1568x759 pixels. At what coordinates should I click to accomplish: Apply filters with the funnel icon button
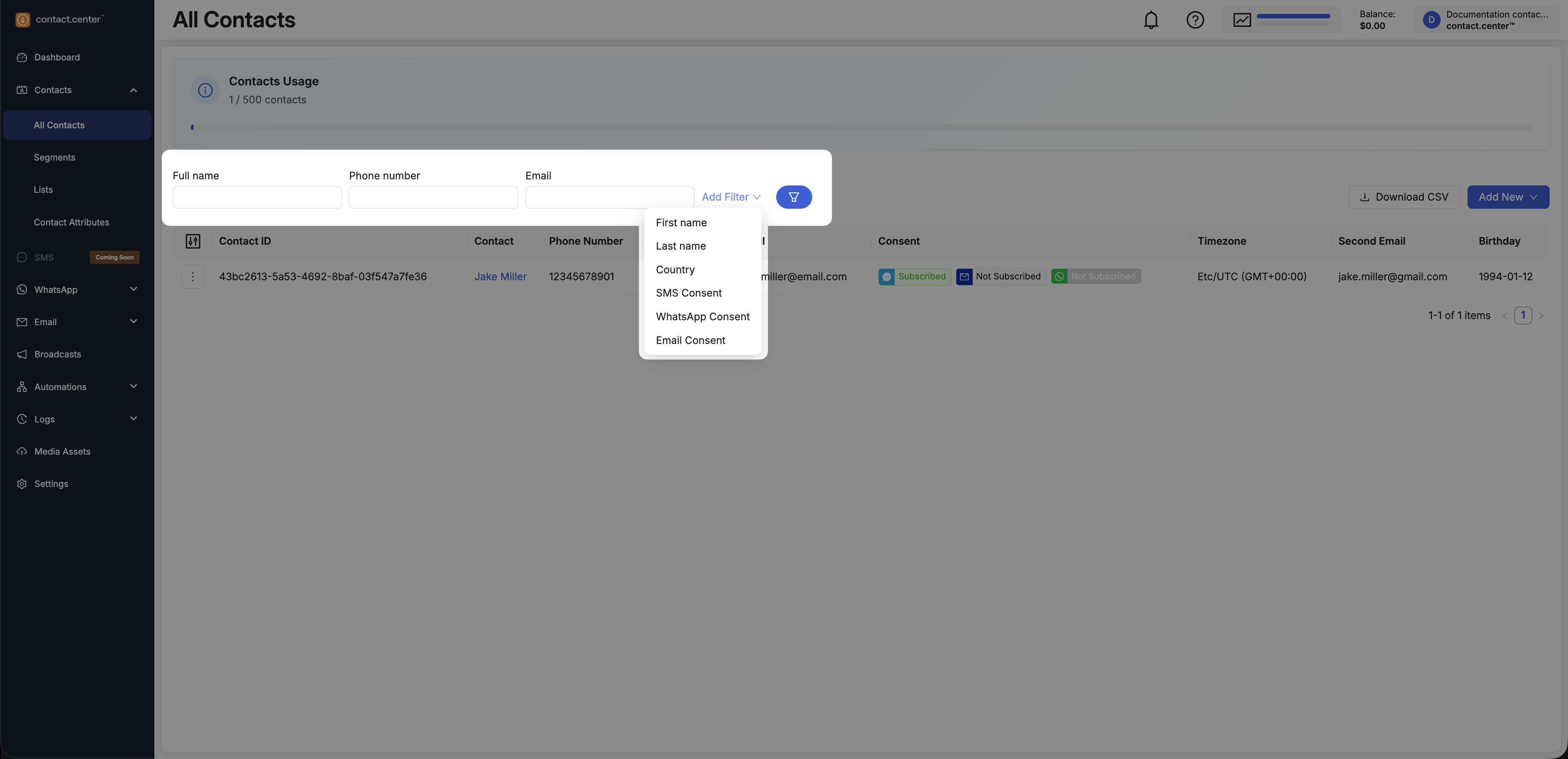793,197
